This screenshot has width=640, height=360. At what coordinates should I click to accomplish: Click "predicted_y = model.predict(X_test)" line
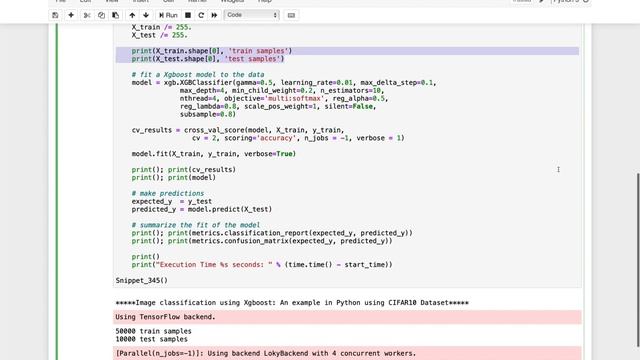202,209
